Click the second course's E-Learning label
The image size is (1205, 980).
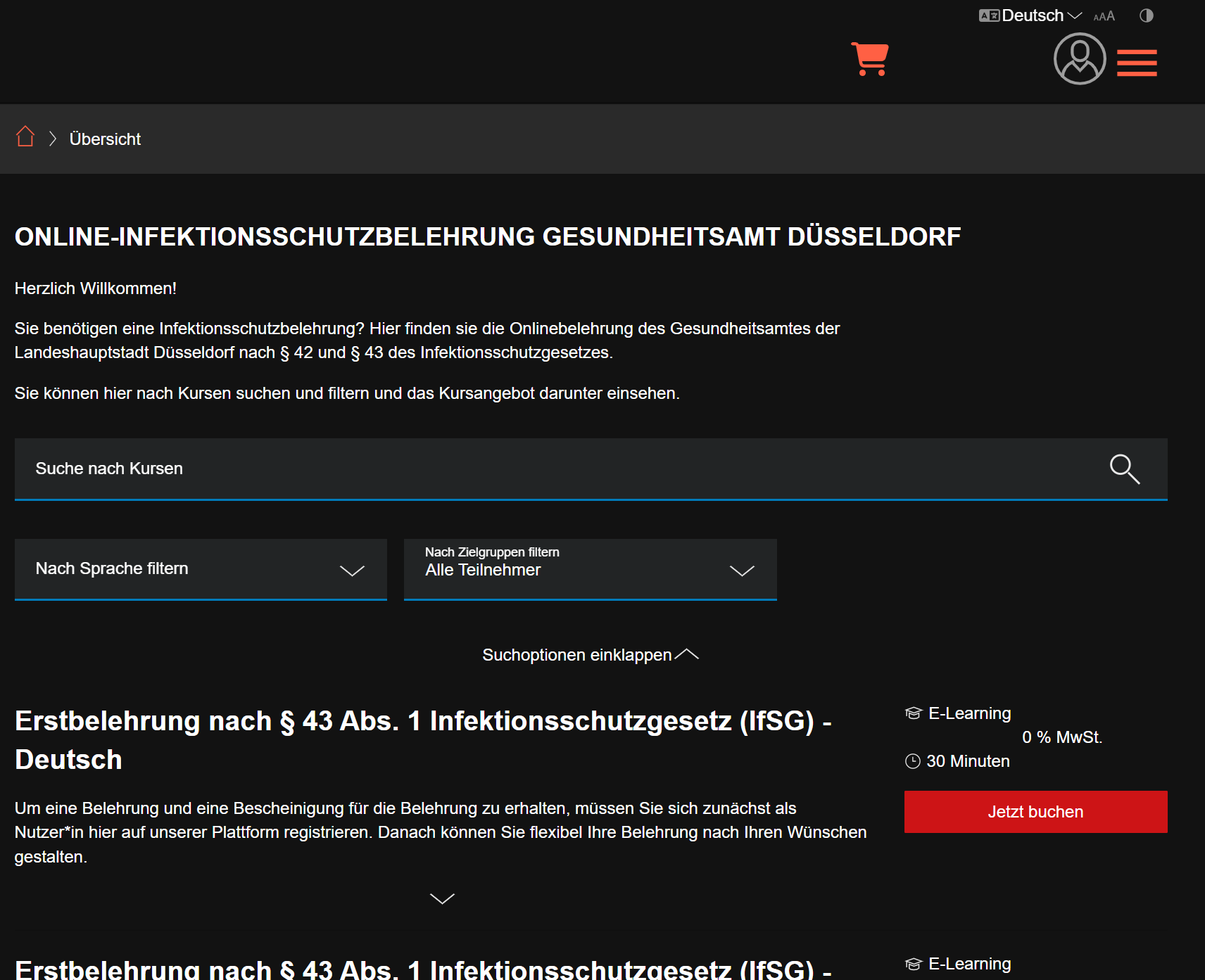[x=969, y=964]
